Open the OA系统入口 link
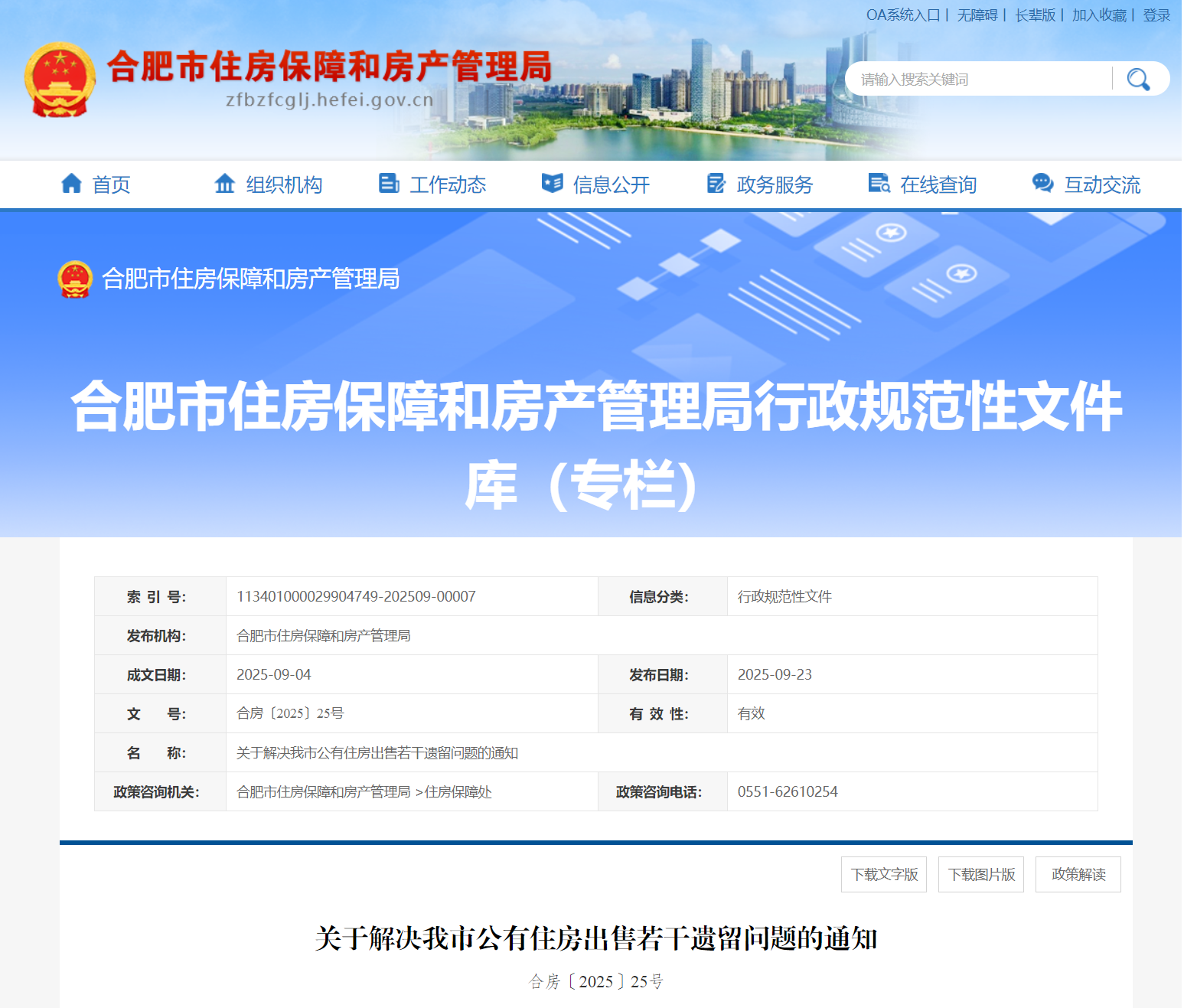 (x=903, y=15)
